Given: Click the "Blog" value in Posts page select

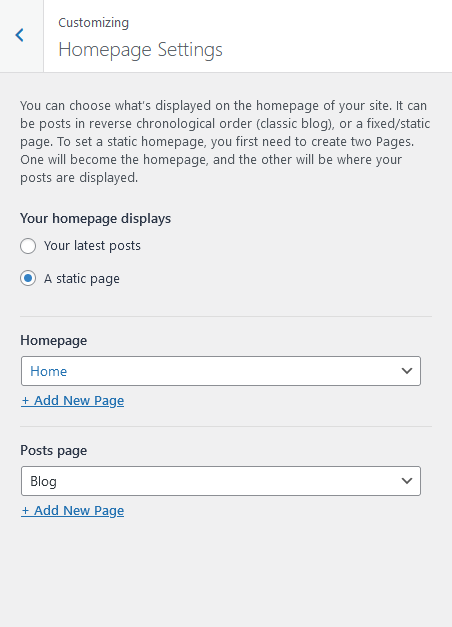Looking at the screenshot, I should pos(44,481).
